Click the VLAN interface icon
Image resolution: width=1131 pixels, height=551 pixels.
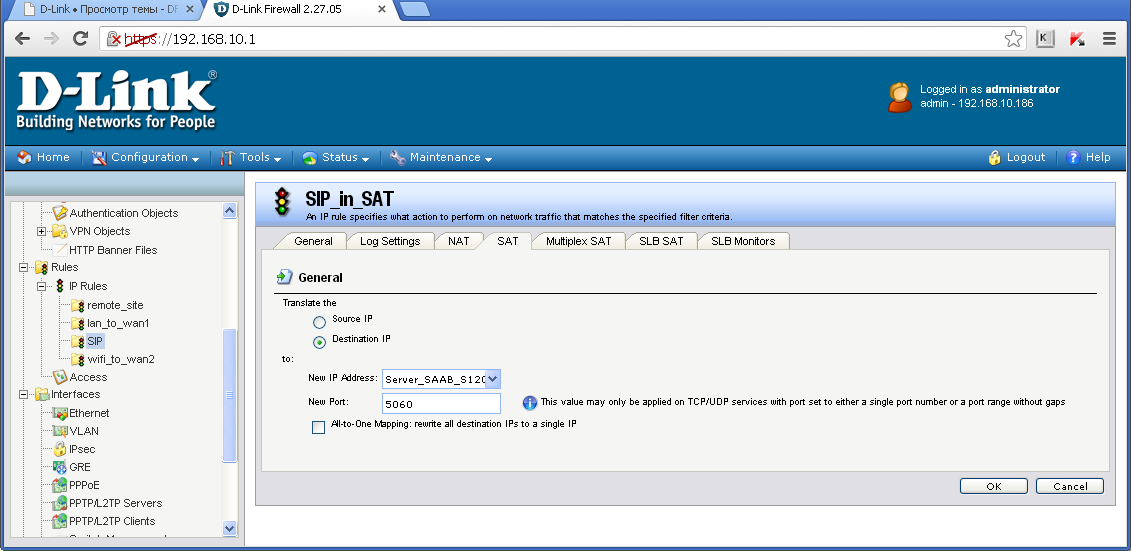coord(60,431)
